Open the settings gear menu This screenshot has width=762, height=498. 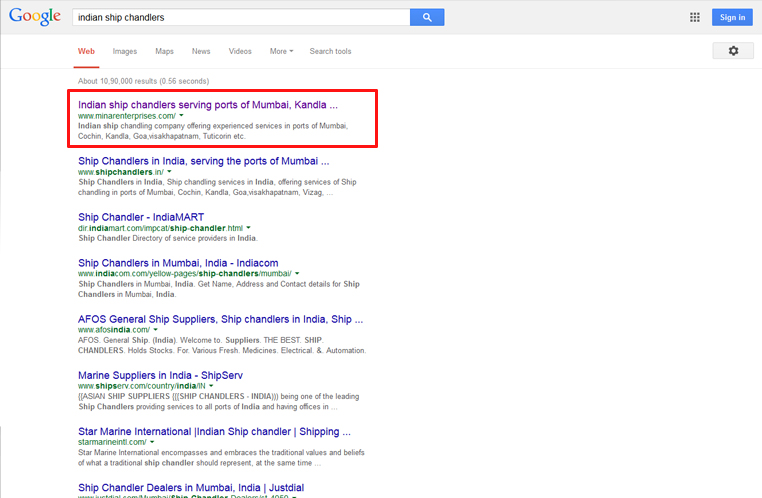[x=733, y=51]
